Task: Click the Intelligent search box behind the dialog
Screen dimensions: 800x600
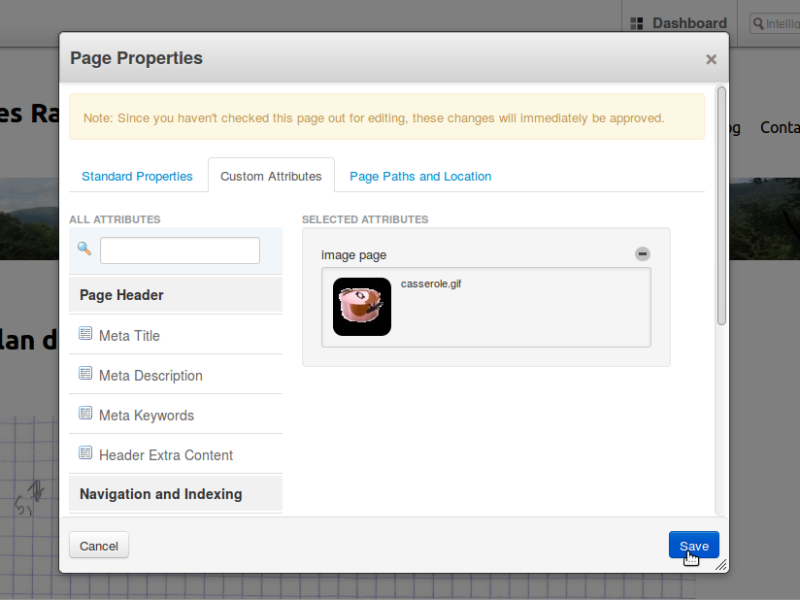Action: pyautogui.click(x=774, y=23)
